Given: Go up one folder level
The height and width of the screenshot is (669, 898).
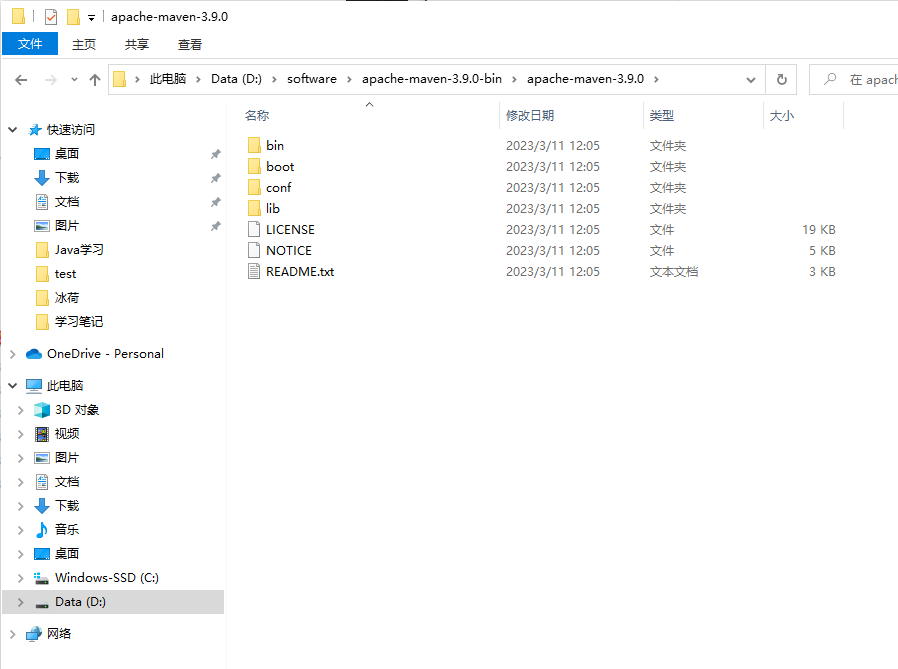Looking at the screenshot, I should (95, 80).
